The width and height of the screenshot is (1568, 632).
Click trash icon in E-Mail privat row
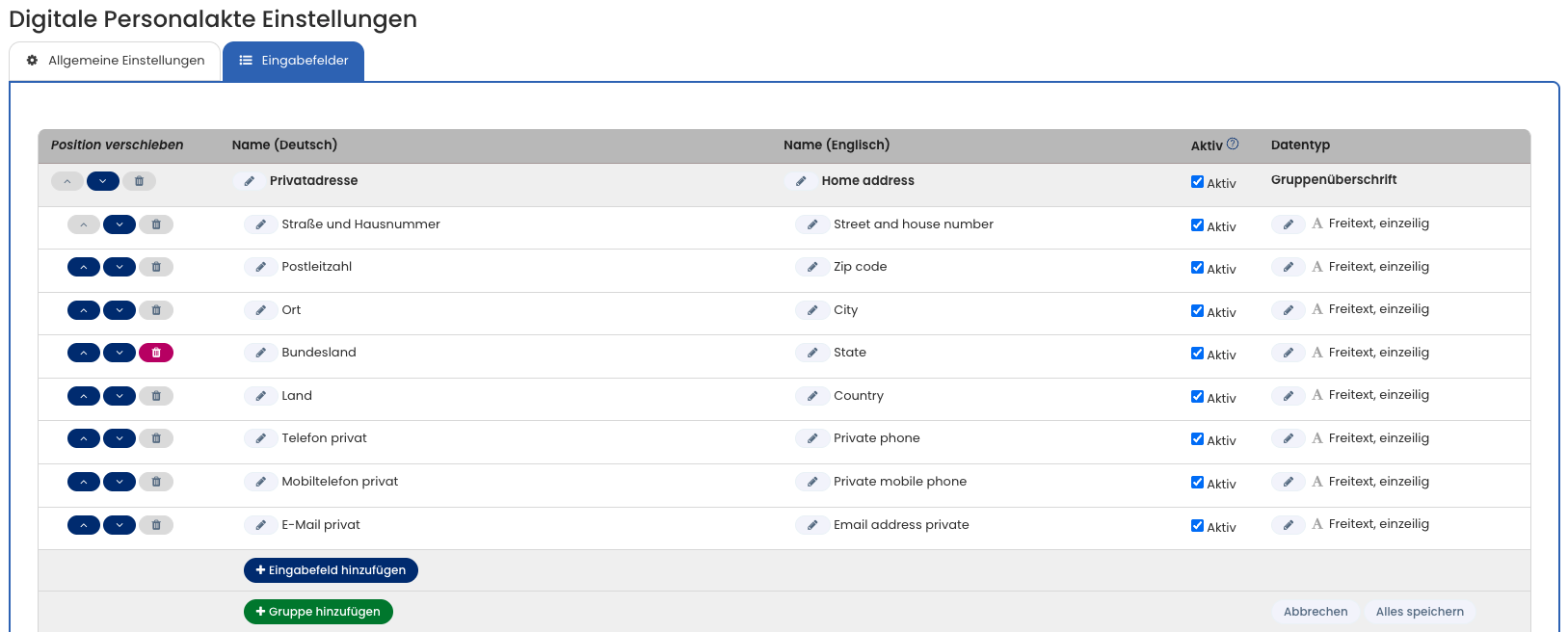coord(156,525)
